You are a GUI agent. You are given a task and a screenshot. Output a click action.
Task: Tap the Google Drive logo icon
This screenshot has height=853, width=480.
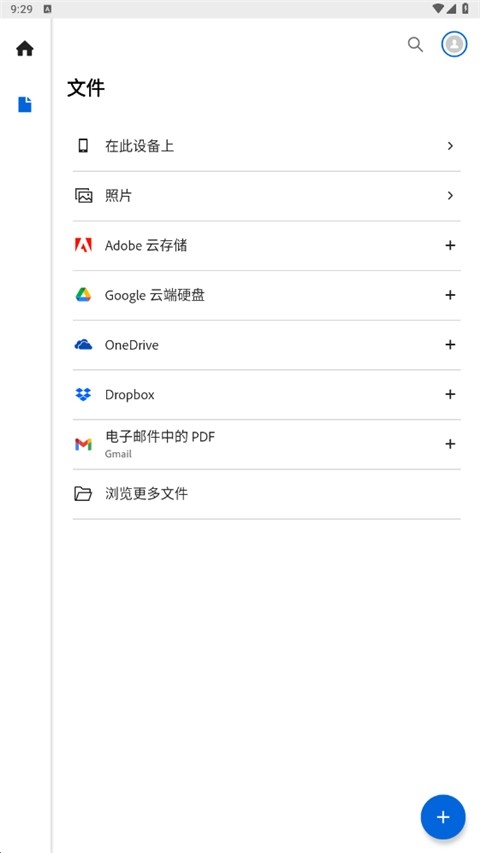point(83,295)
